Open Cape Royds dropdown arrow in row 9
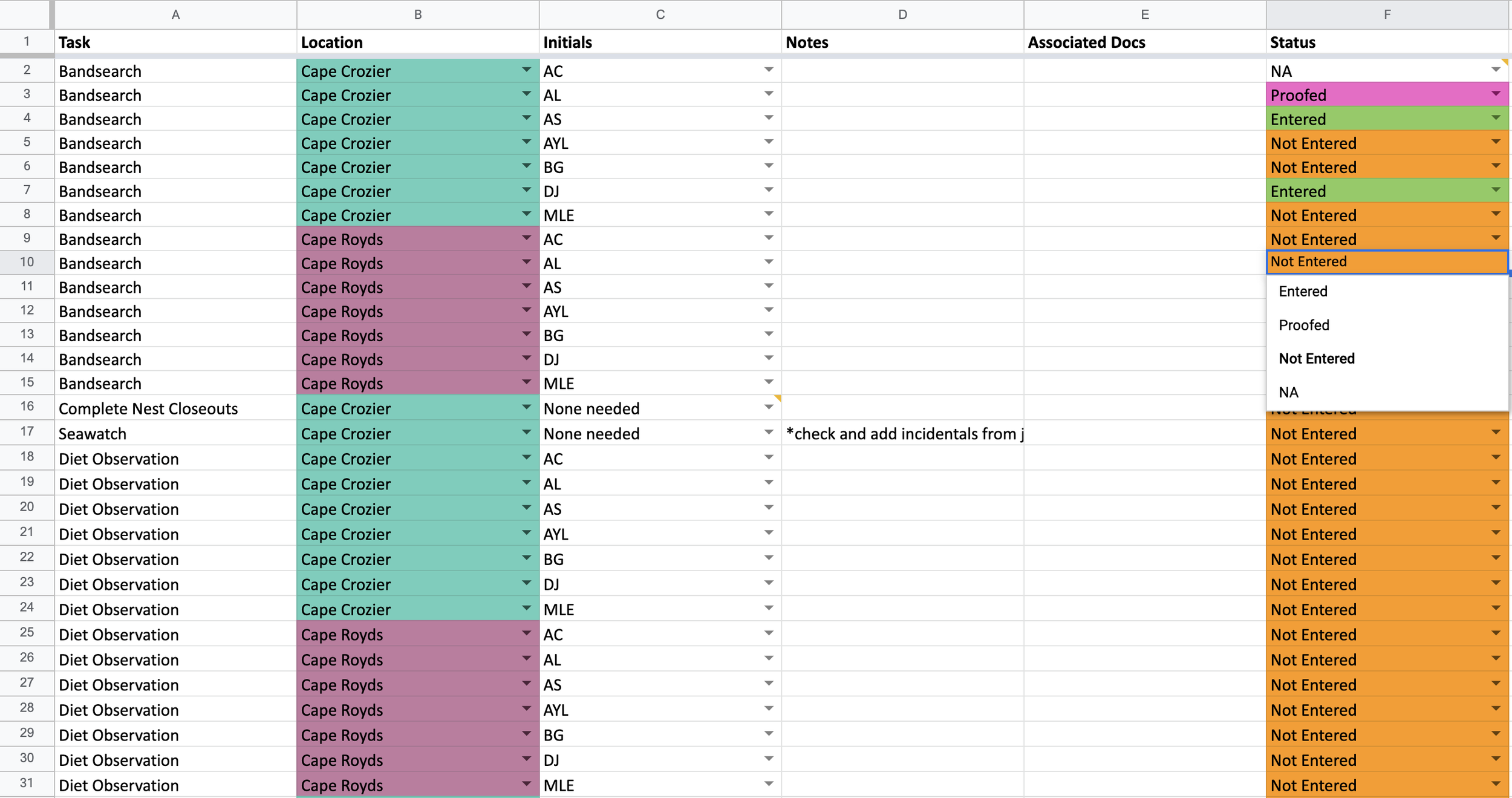 click(526, 238)
